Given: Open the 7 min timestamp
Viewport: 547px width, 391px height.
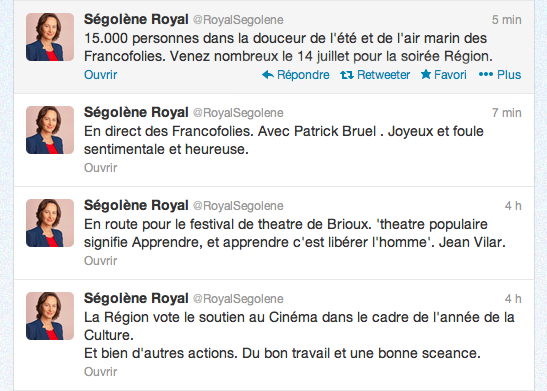Looking at the screenshot, I should (507, 113).
